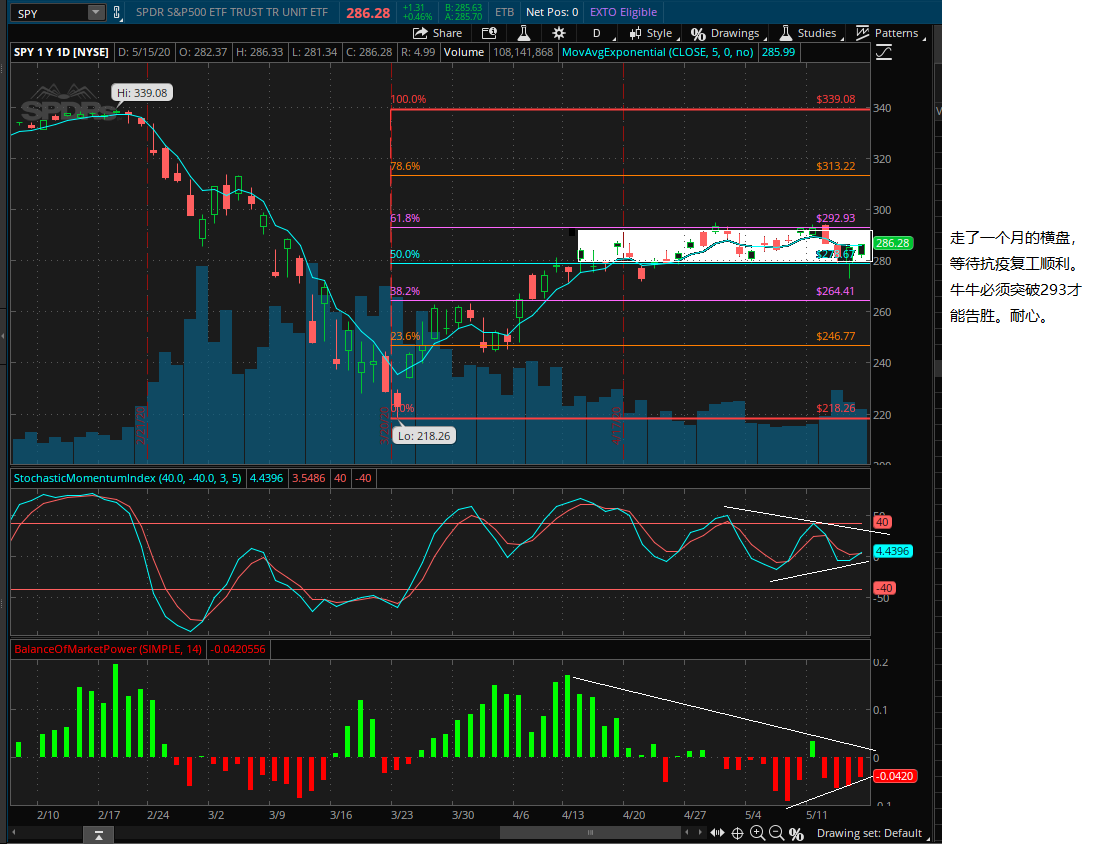Image resolution: width=1094 pixels, height=844 pixels.
Task: Click the scroll right arrow beside the pan icon
Action: (700, 832)
